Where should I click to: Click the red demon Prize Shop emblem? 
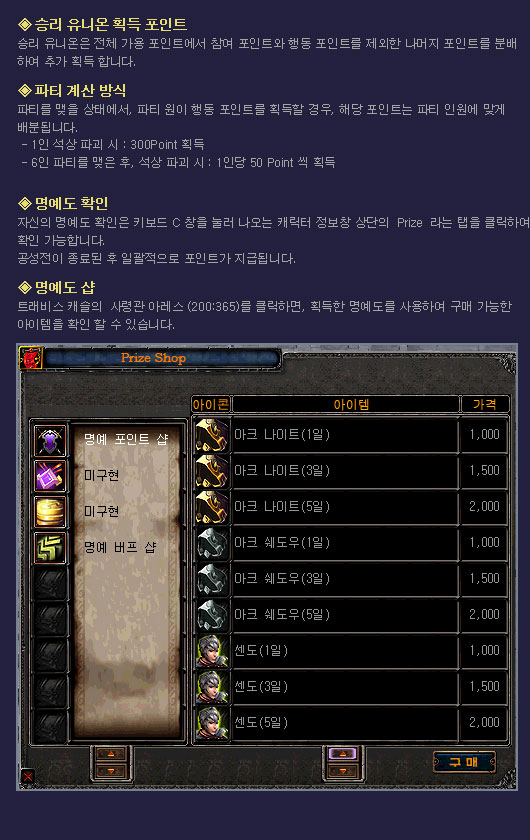[x=31, y=358]
